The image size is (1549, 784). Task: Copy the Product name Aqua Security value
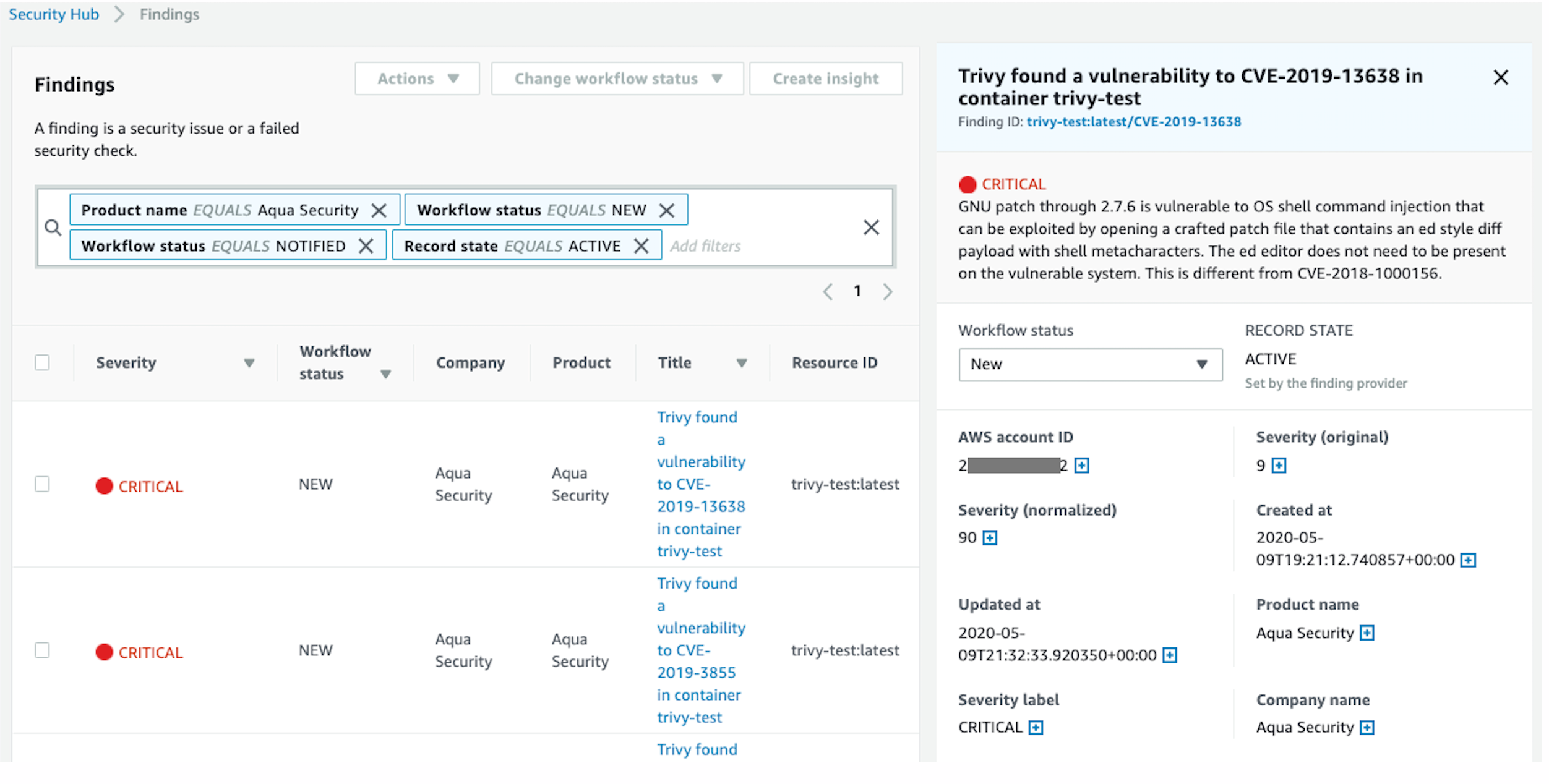pyautogui.click(x=1367, y=633)
